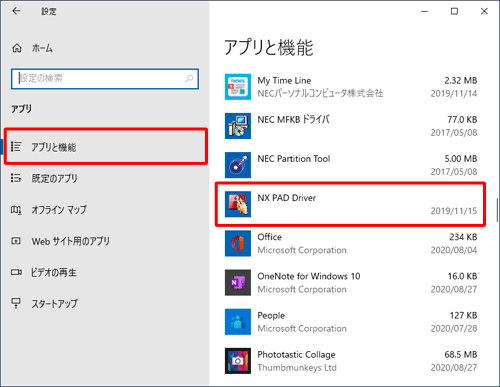Open the ホーム home icon
The height and width of the screenshot is (387, 500).
pyautogui.click(x=17, y=48)
